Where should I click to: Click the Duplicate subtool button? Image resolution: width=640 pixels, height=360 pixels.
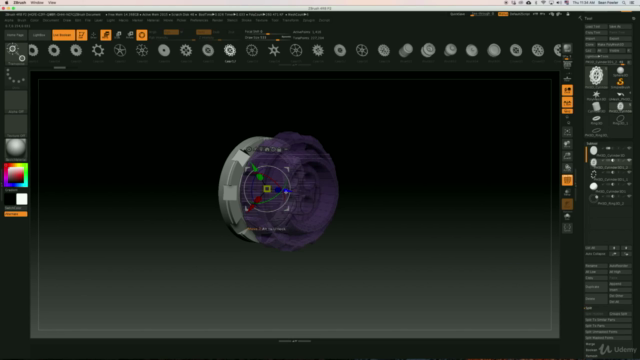pyautogui.click(x=596, y=287)
